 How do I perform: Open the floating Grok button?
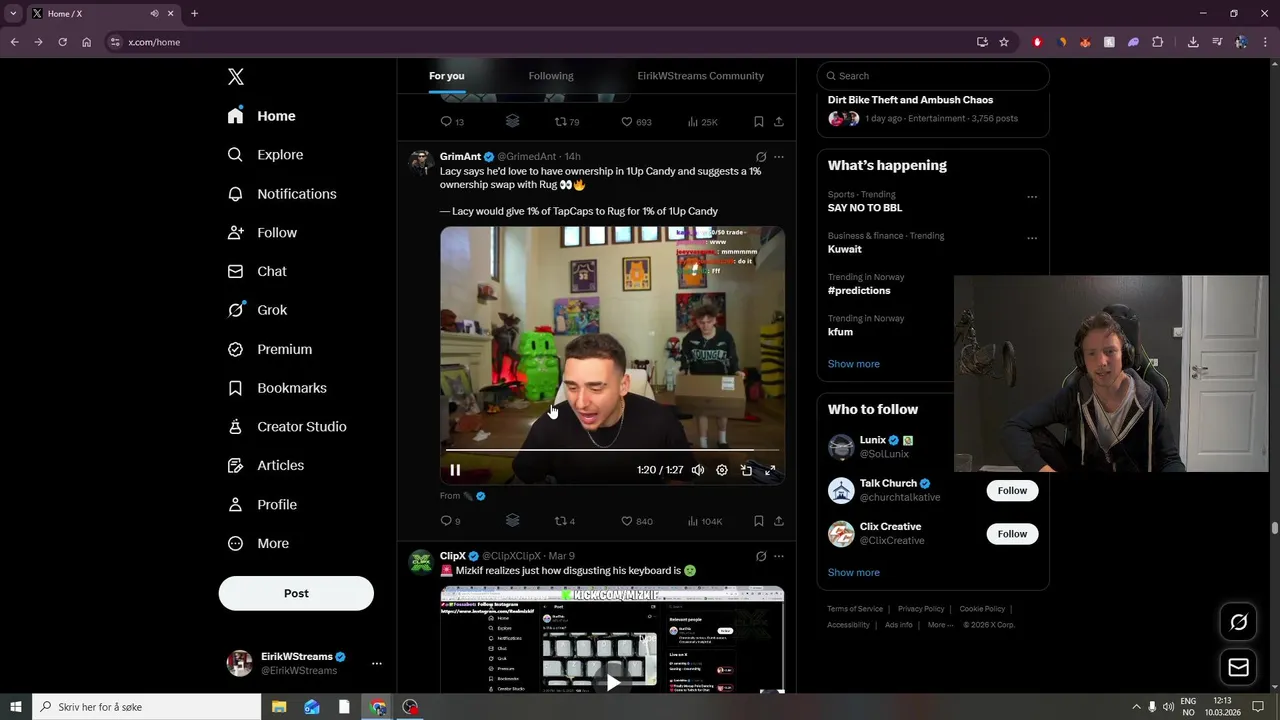(1238, 623)
